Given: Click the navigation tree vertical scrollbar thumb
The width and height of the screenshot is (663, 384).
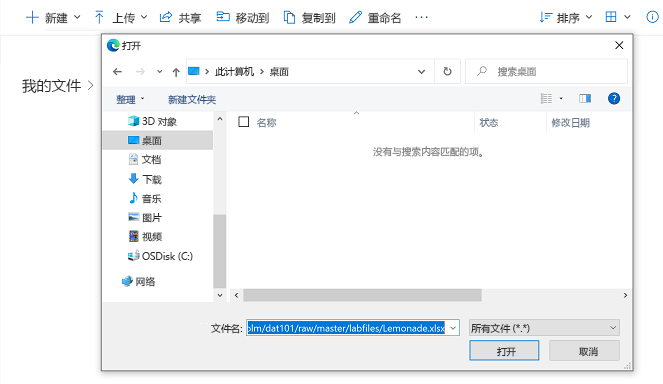Looking at the screenshot, I should click(219, 251).
